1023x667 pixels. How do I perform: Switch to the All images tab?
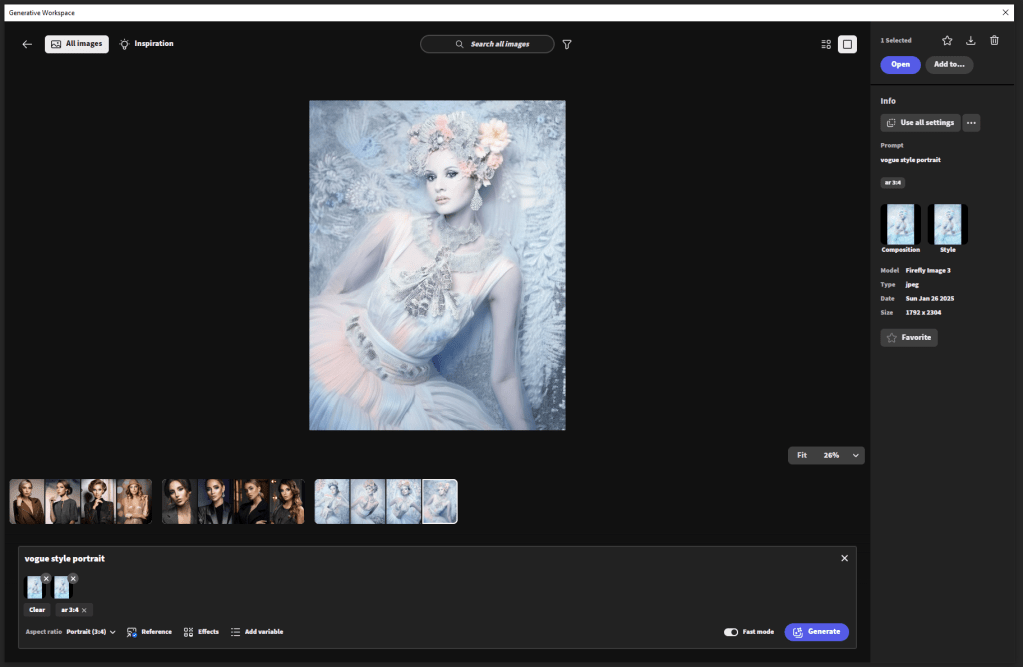pyautogui.click(x=76, y=44)
